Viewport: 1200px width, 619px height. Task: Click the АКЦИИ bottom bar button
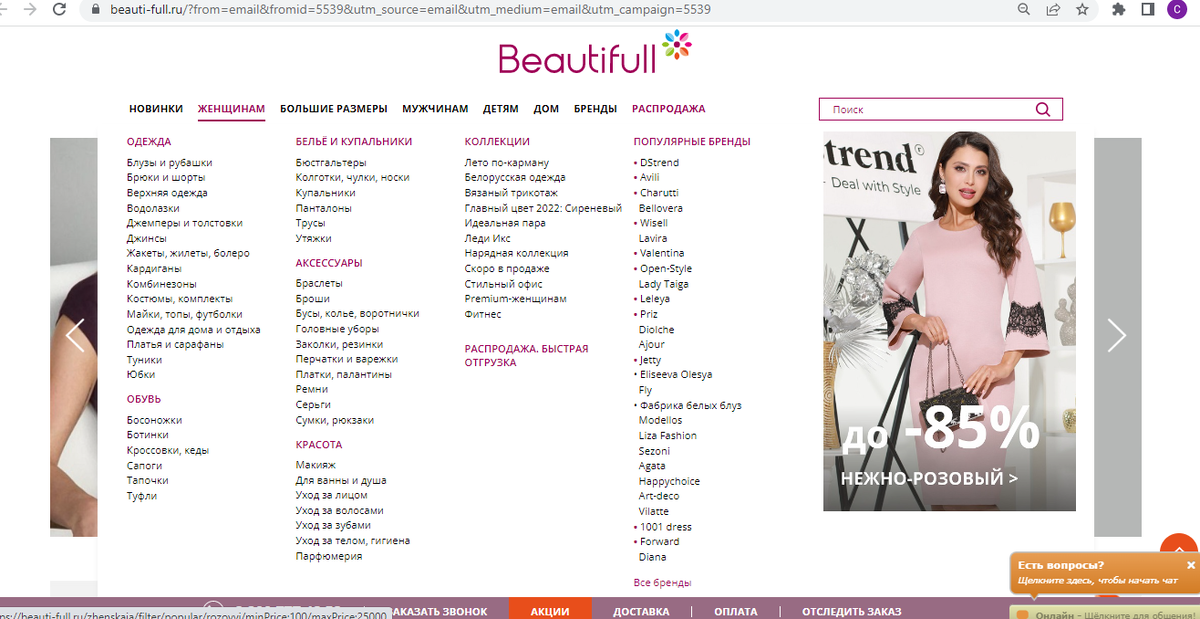click(x=550, y=611)
